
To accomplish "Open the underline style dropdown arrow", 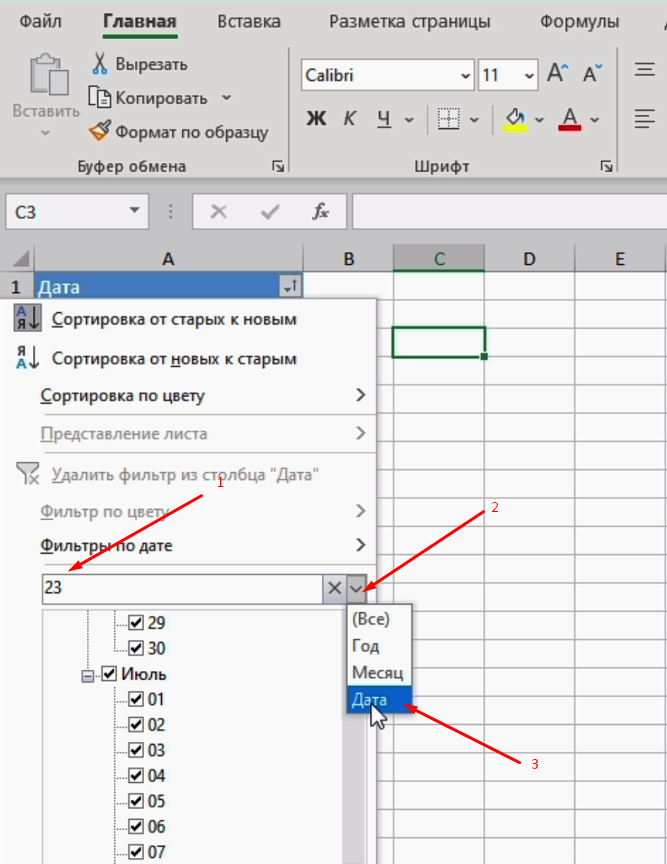I will (409, 120).
